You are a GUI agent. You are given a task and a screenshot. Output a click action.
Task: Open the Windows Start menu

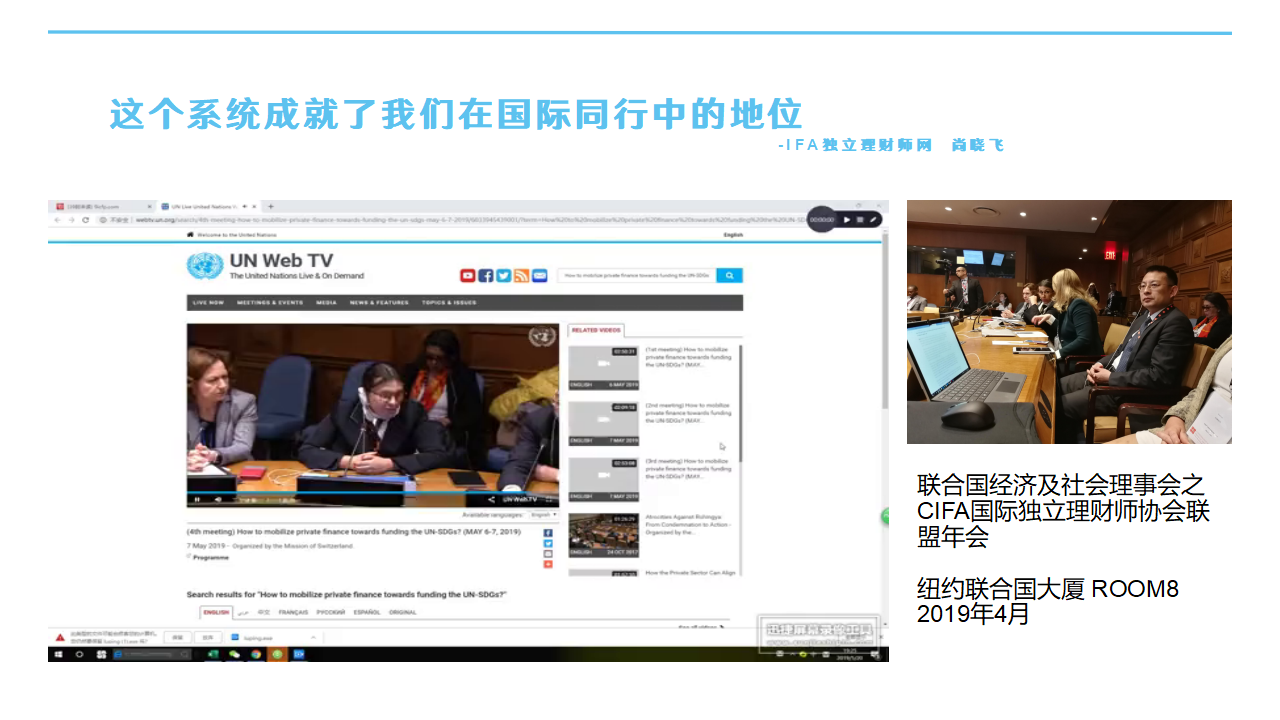click(x=57, y=654)
